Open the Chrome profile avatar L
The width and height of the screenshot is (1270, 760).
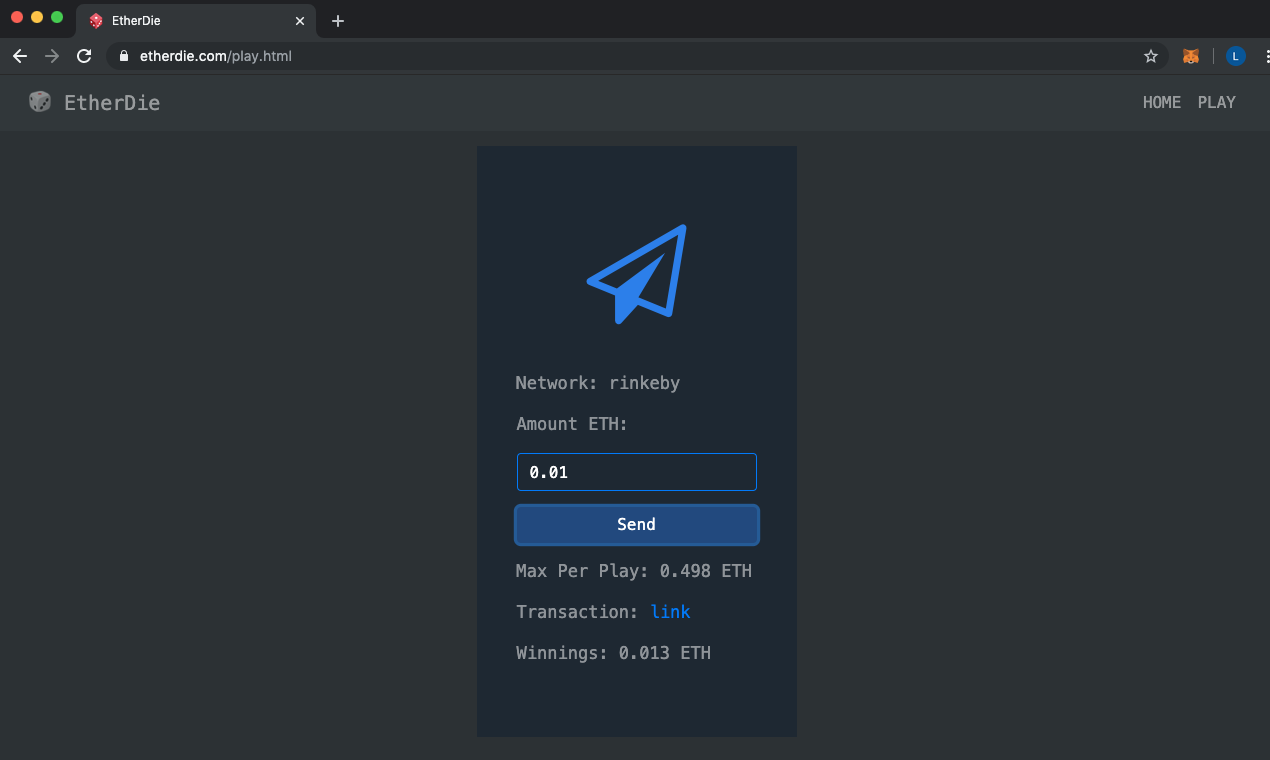point(1235,56)
